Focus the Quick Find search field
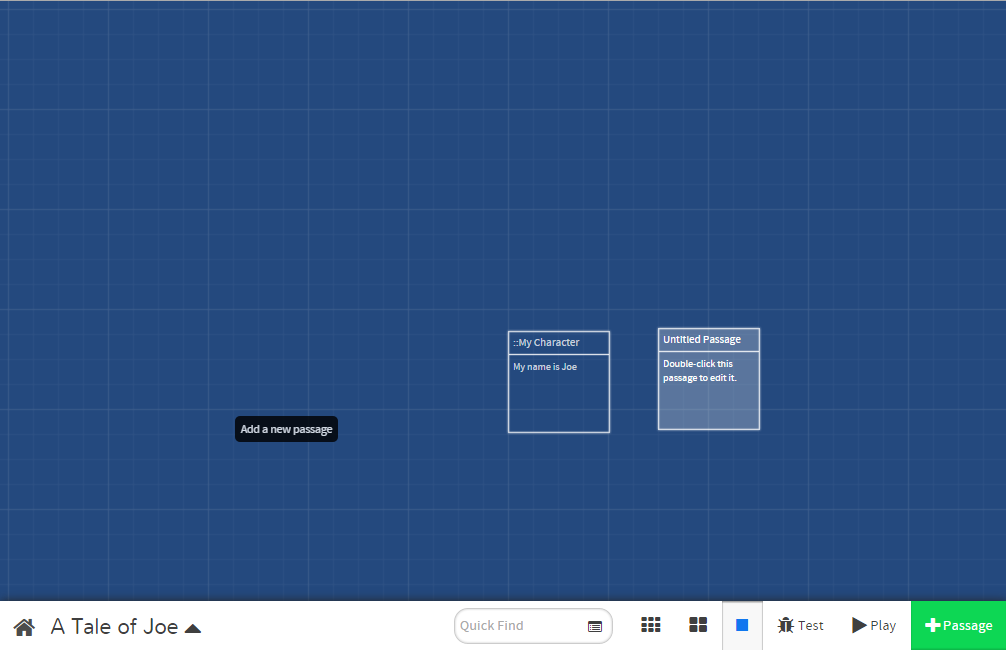Viewport: 1006px width, 650px height. click(518, 626)
